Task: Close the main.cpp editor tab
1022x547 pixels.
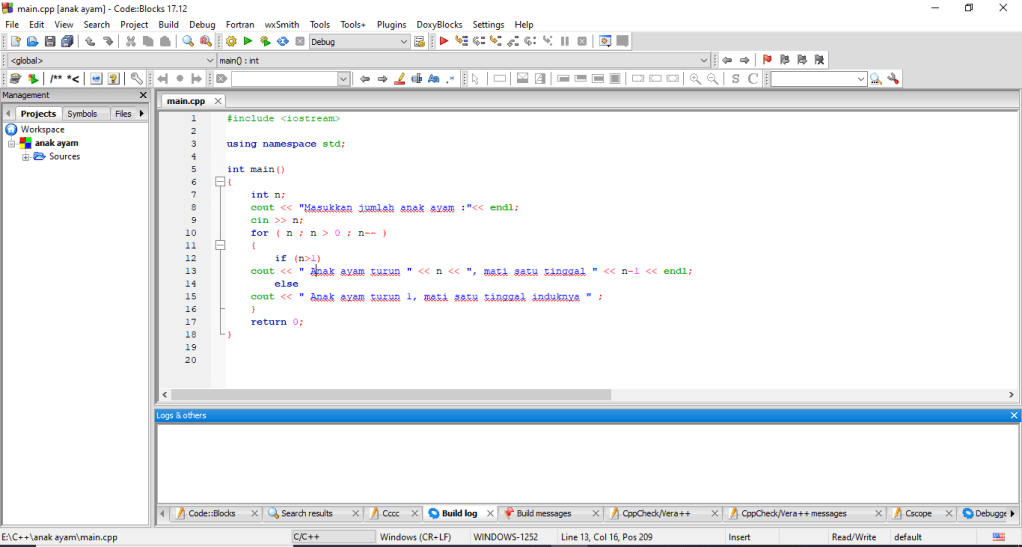Action: tap(218, 101)
